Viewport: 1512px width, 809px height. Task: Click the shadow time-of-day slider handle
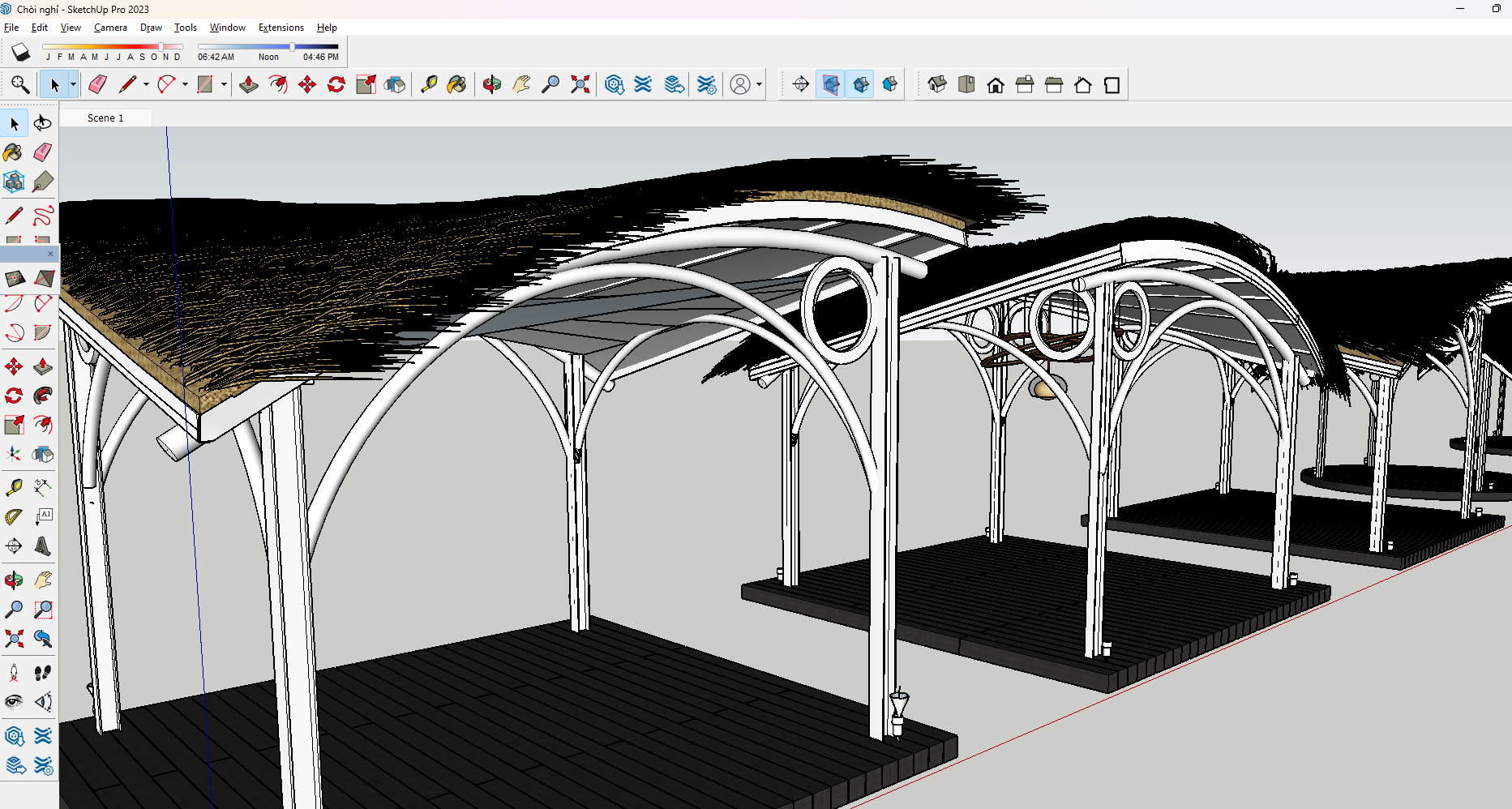coord(292,47)
